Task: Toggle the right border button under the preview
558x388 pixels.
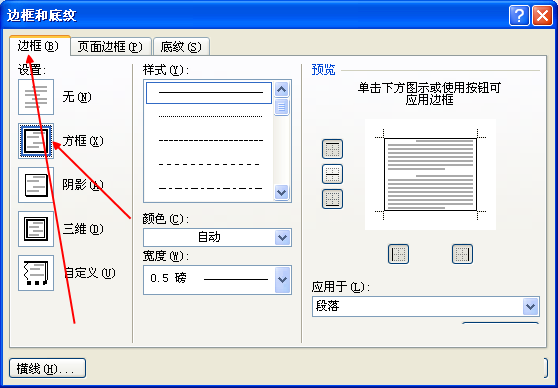Action: (462, 254)
